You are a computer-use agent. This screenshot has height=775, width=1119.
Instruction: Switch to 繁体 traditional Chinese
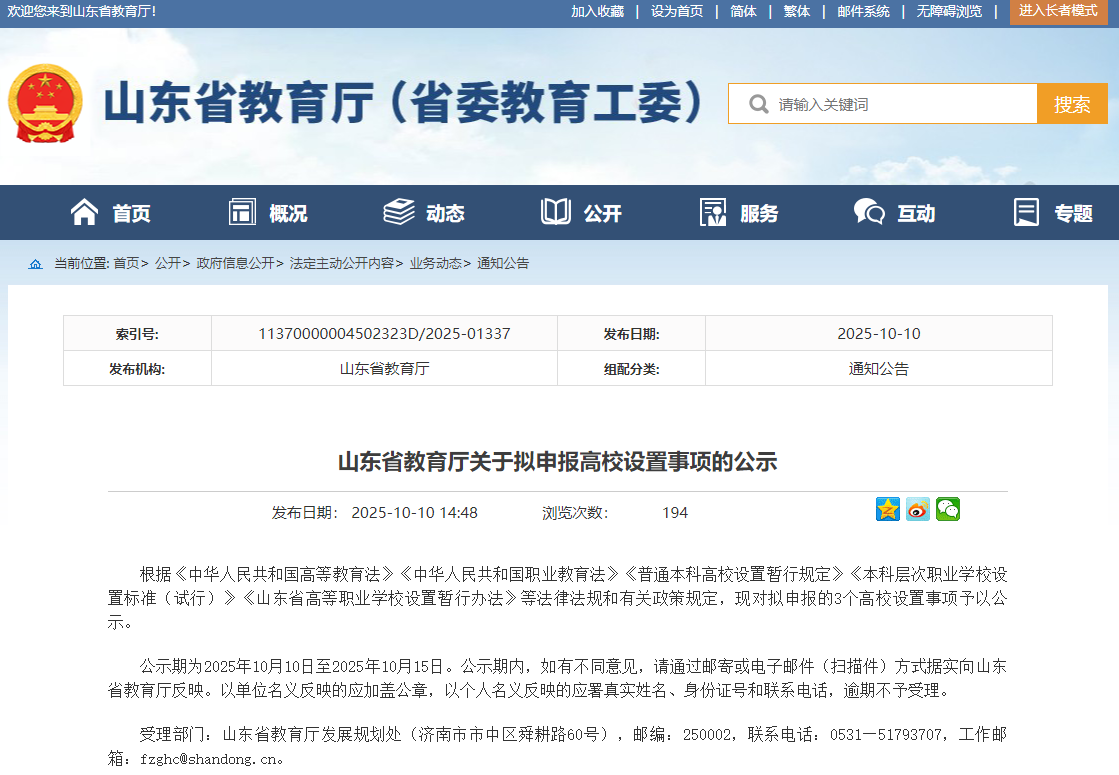point(797,11)
